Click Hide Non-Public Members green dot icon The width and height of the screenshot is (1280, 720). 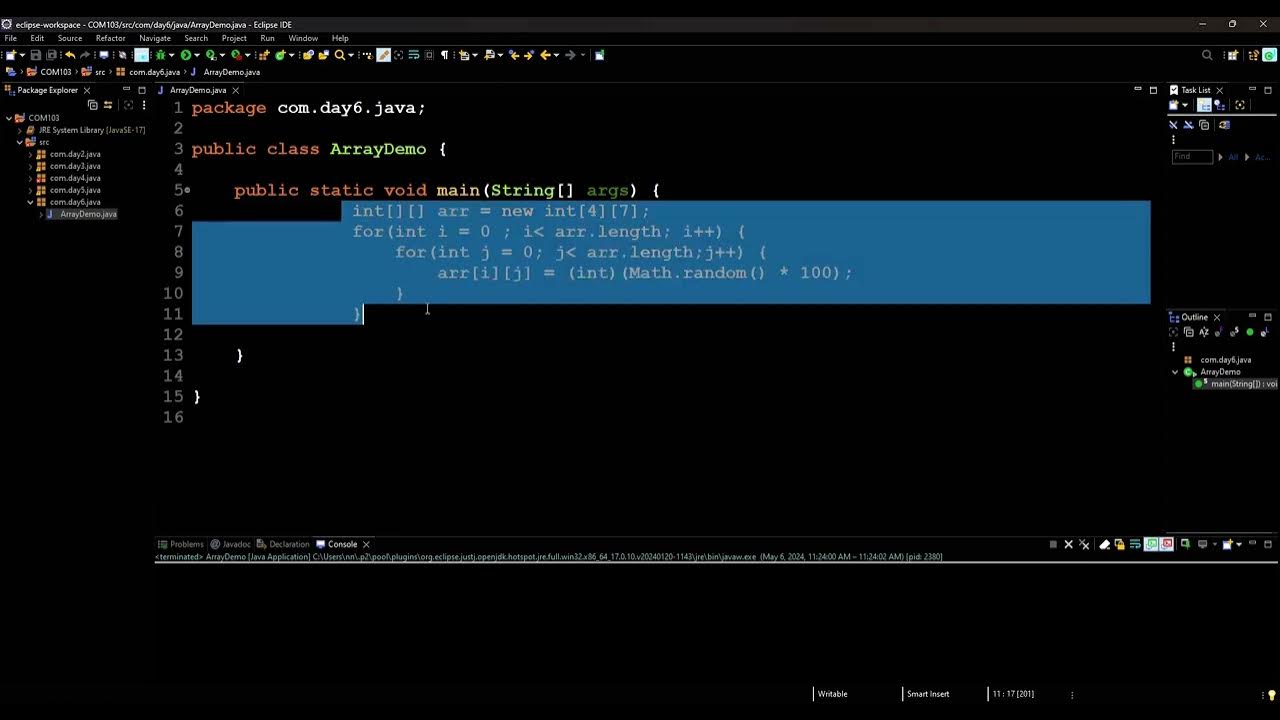[1250, 332]
